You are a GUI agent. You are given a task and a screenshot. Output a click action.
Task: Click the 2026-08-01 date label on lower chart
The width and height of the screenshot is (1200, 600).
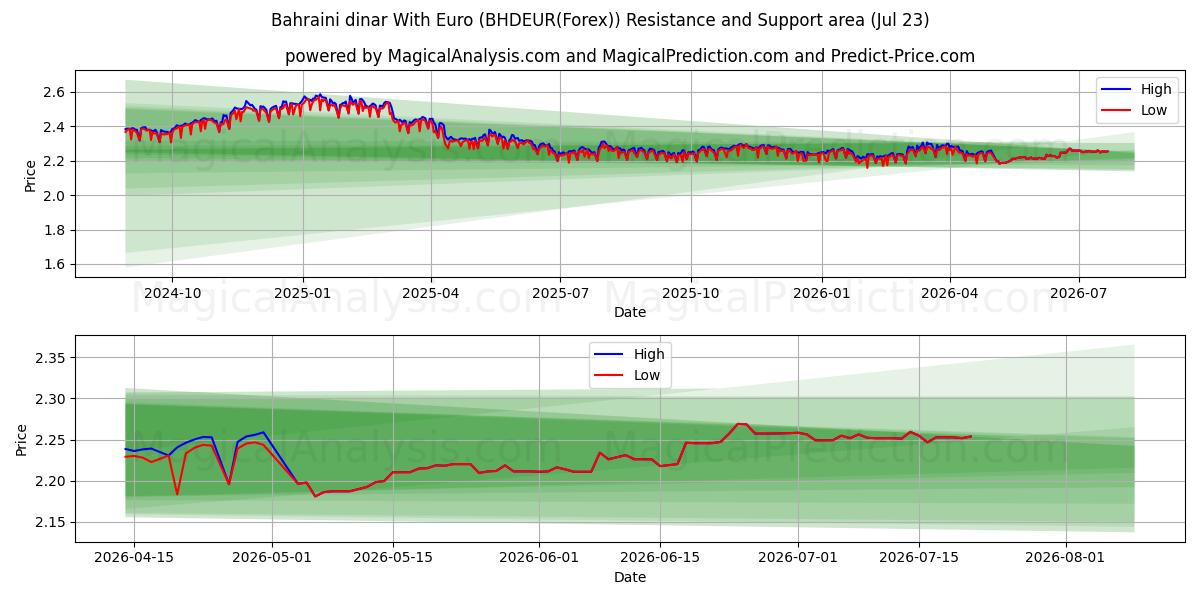(x=1066, y=559)
